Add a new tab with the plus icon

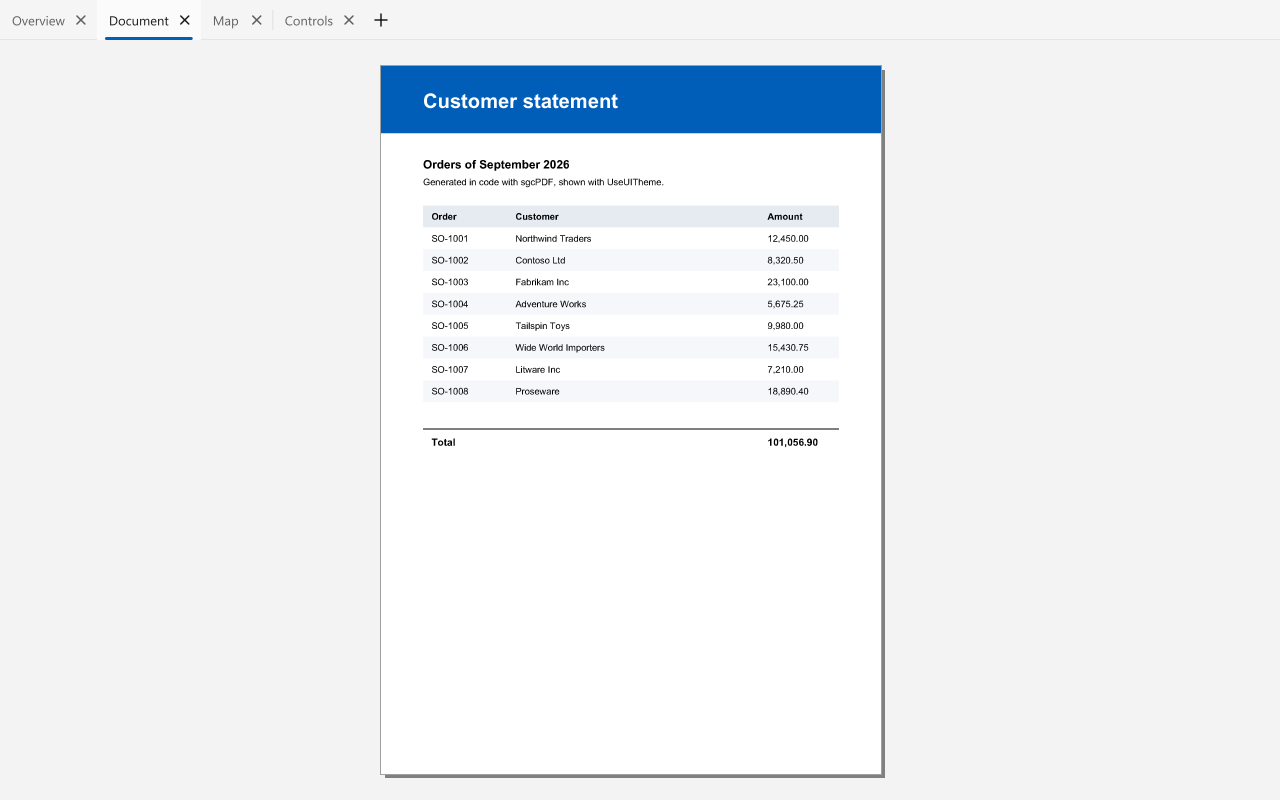click(381, 20)
